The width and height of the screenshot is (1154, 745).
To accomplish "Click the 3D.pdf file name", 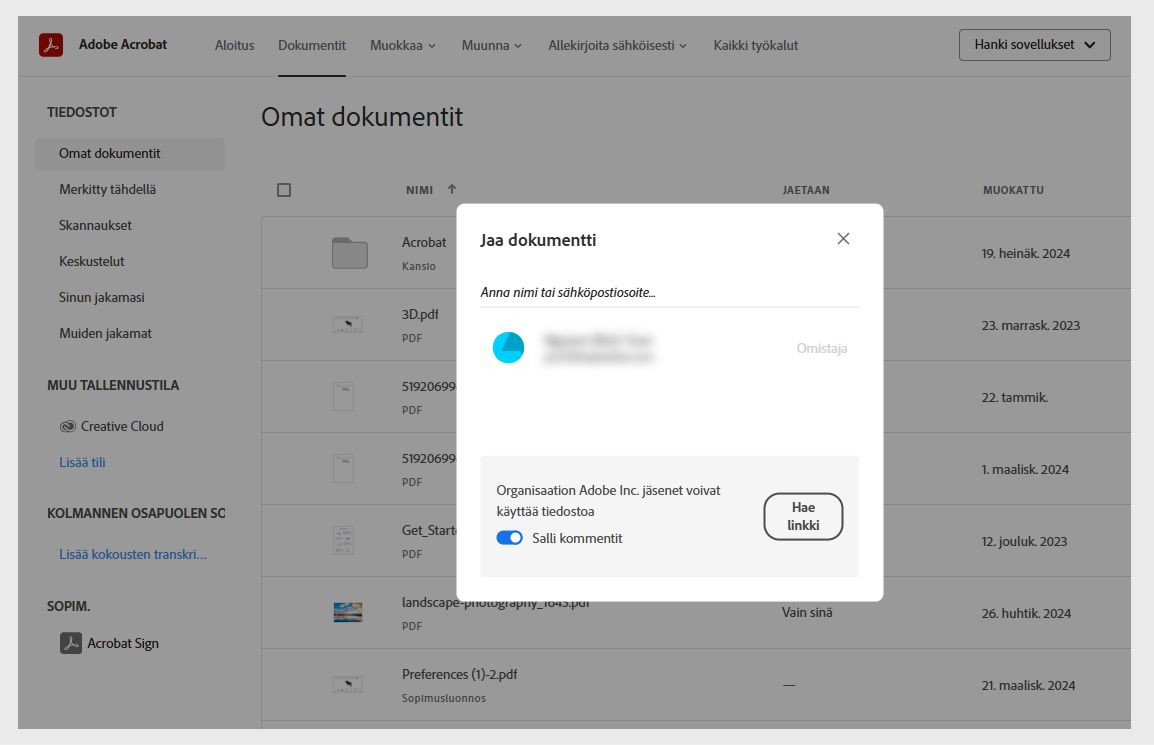I will [420, 314].
